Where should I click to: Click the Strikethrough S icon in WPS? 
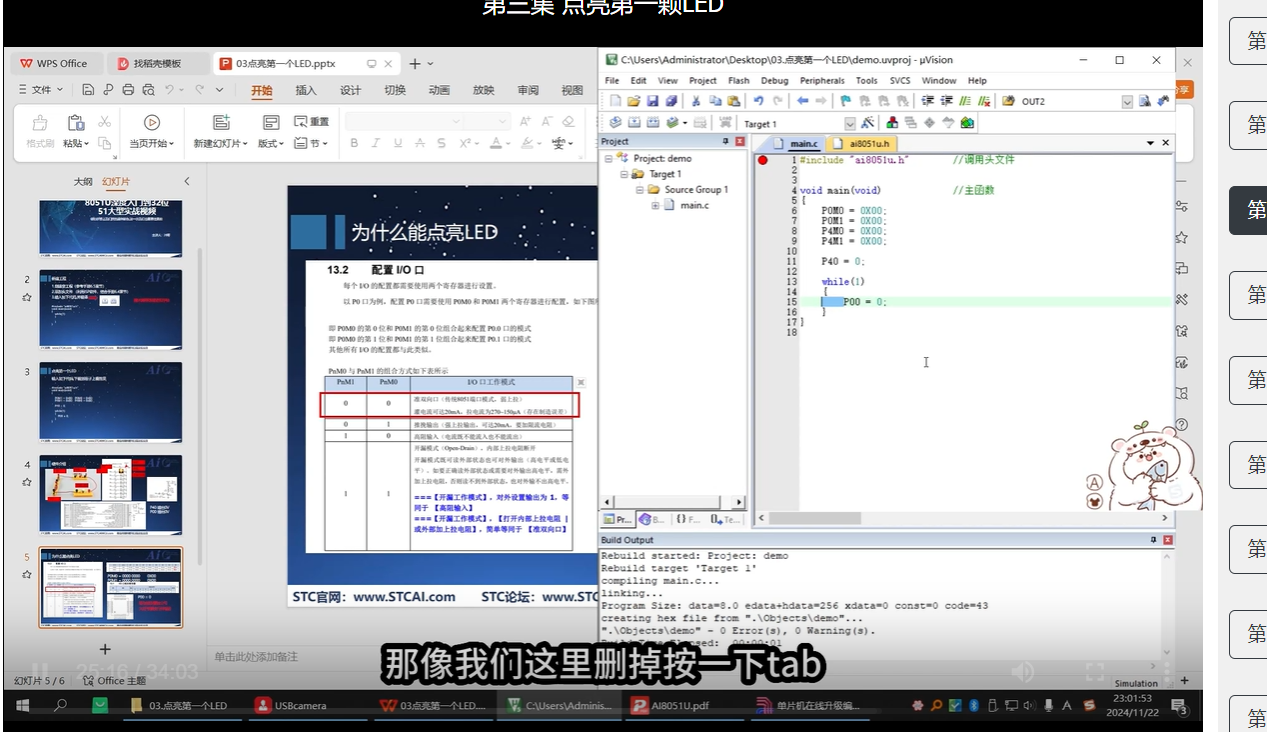(x=442, y=144)
